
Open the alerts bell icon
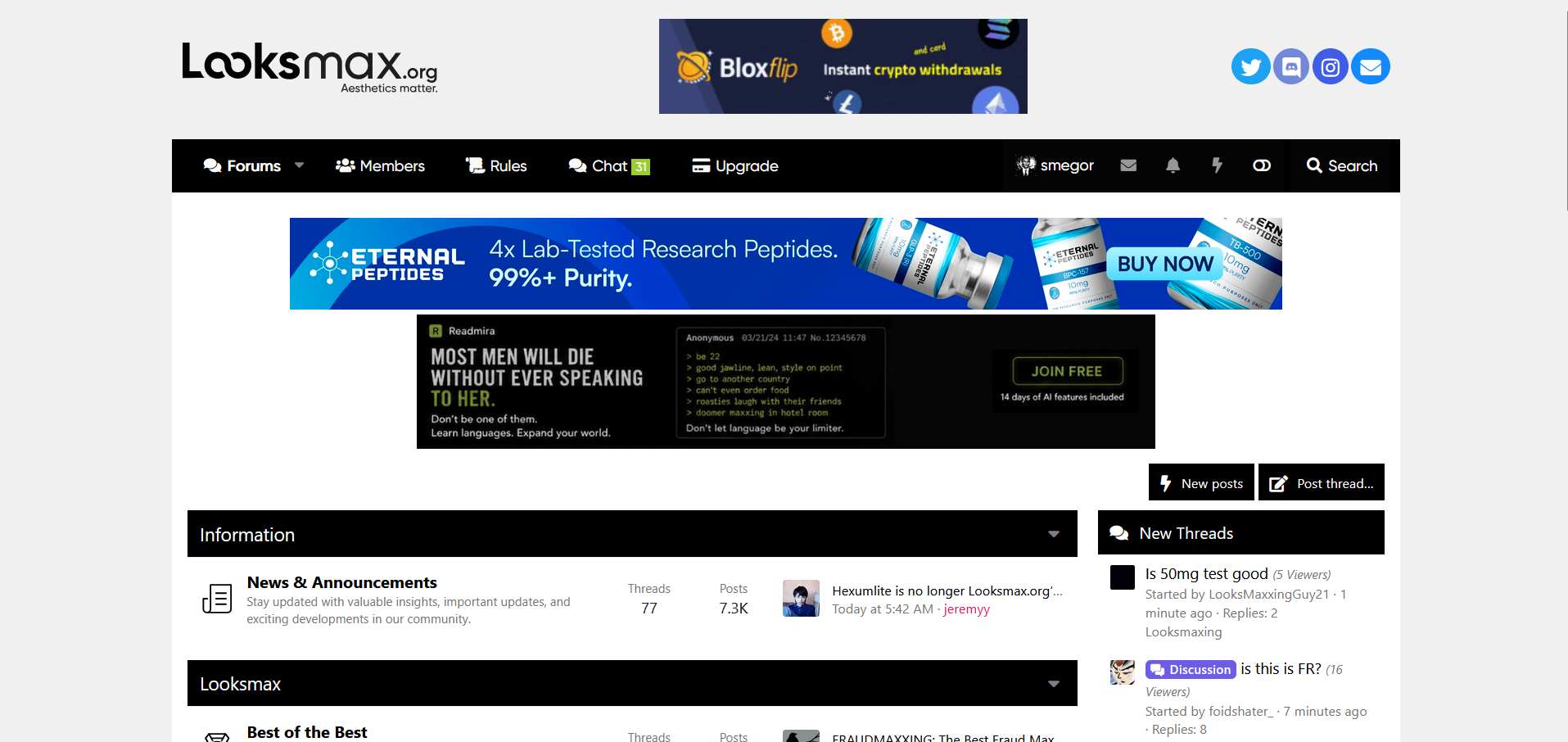[x=1173, y=165]
